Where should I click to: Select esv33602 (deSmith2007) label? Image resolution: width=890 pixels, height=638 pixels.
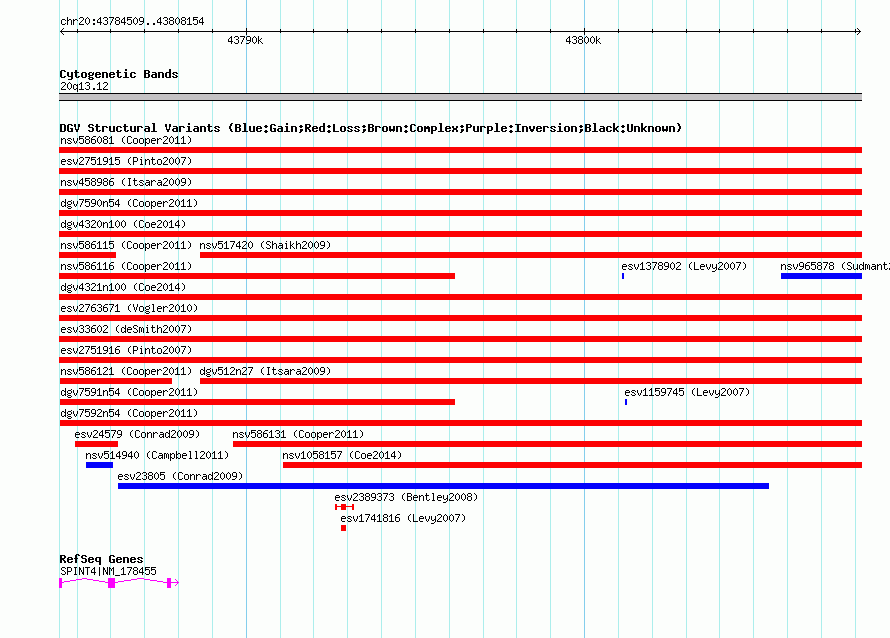click(126, 329)
